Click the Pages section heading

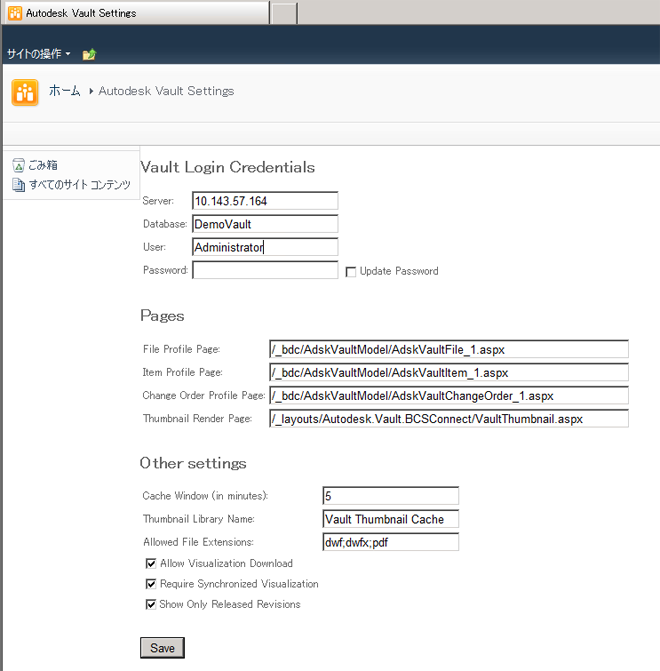point(162,316)
